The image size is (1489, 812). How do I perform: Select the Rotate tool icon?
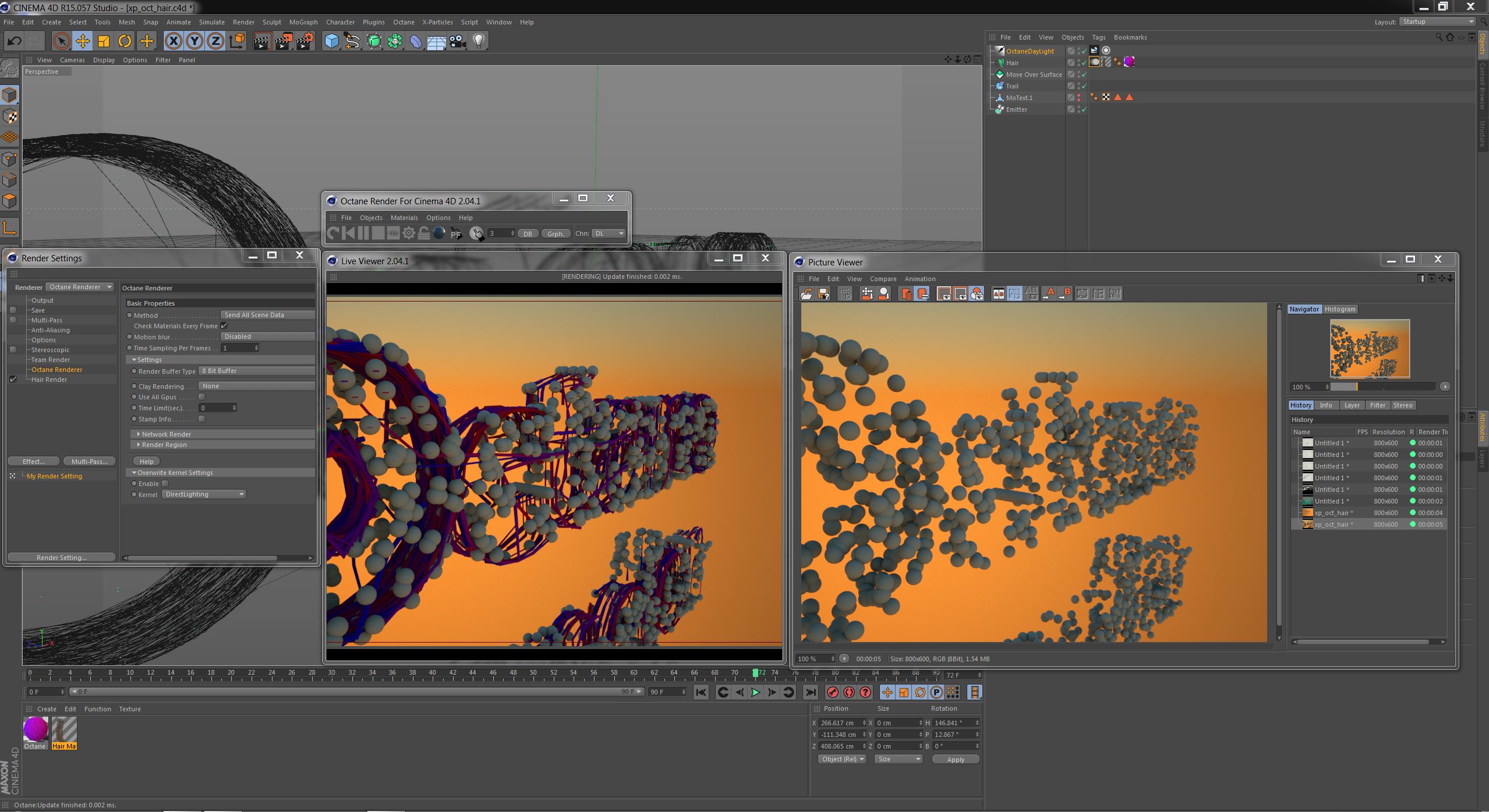[x=125, y=41]
